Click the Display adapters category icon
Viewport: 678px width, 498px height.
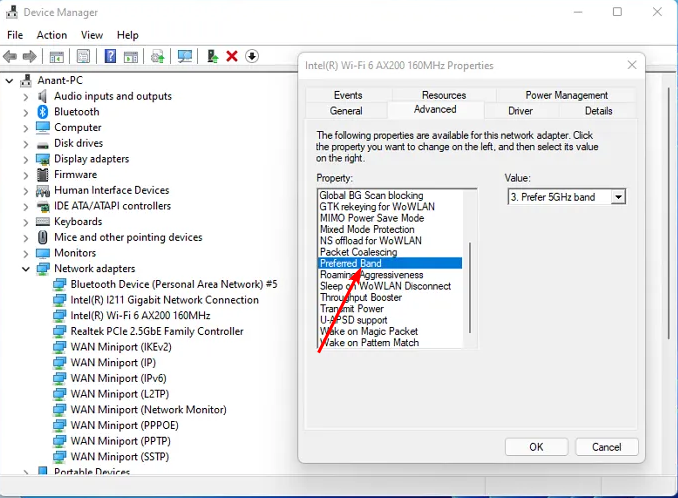[43, 159]
